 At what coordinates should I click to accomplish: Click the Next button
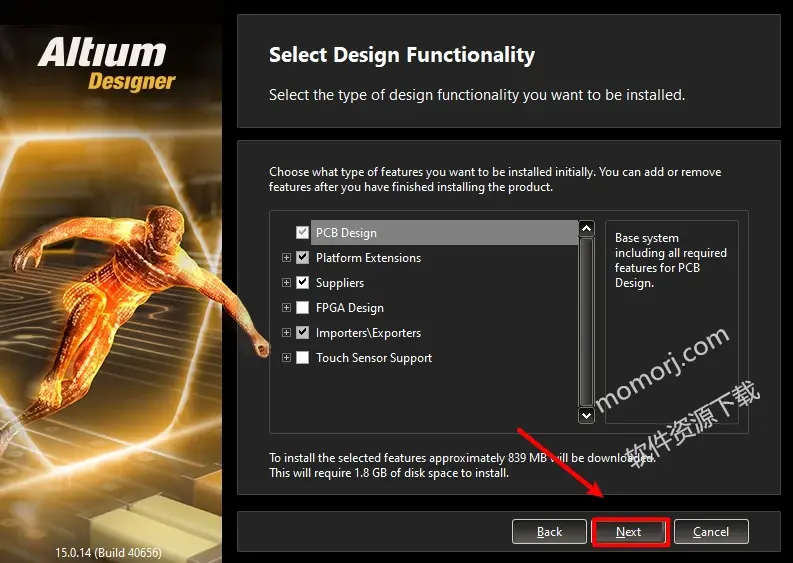[x=630, y=532]
